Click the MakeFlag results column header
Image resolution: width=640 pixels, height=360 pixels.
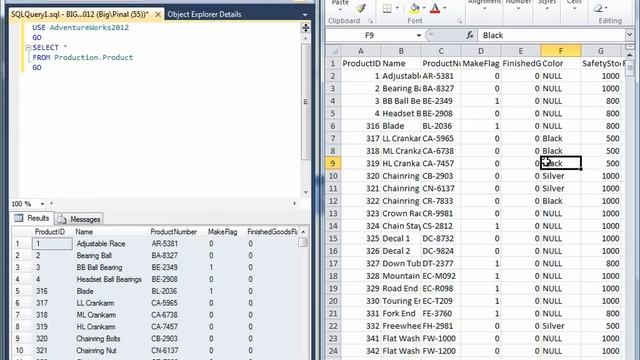click(222, 232)
